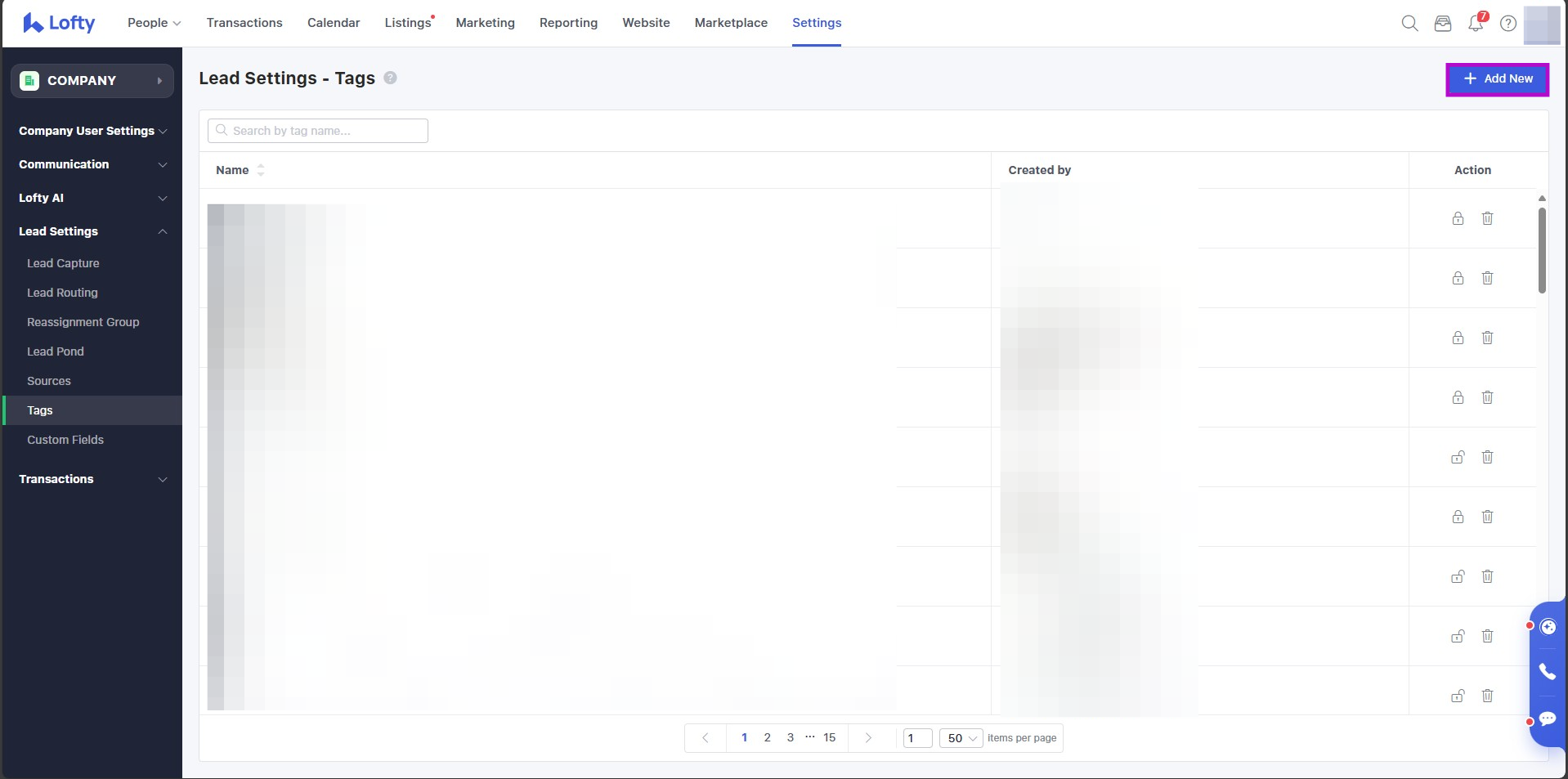The width and height of the screenshot is (1568, 779).
Task: Click the tag list vertical scrollbar
Action: point(1542,249)
